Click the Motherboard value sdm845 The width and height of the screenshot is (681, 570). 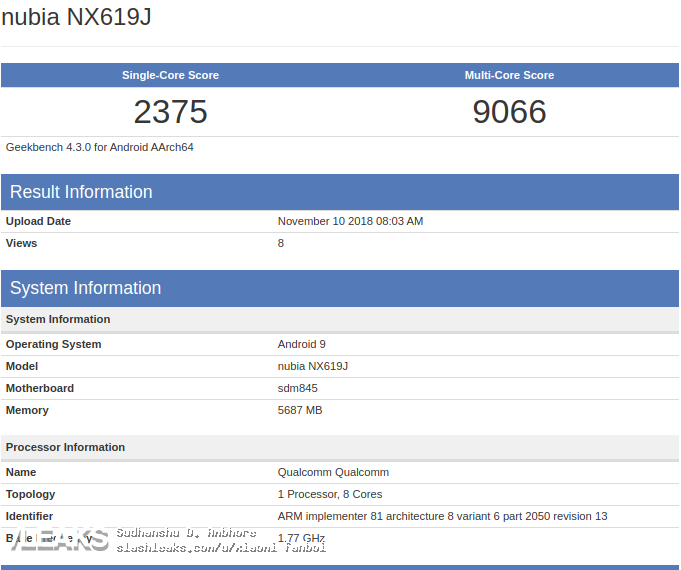coord(298,388)
